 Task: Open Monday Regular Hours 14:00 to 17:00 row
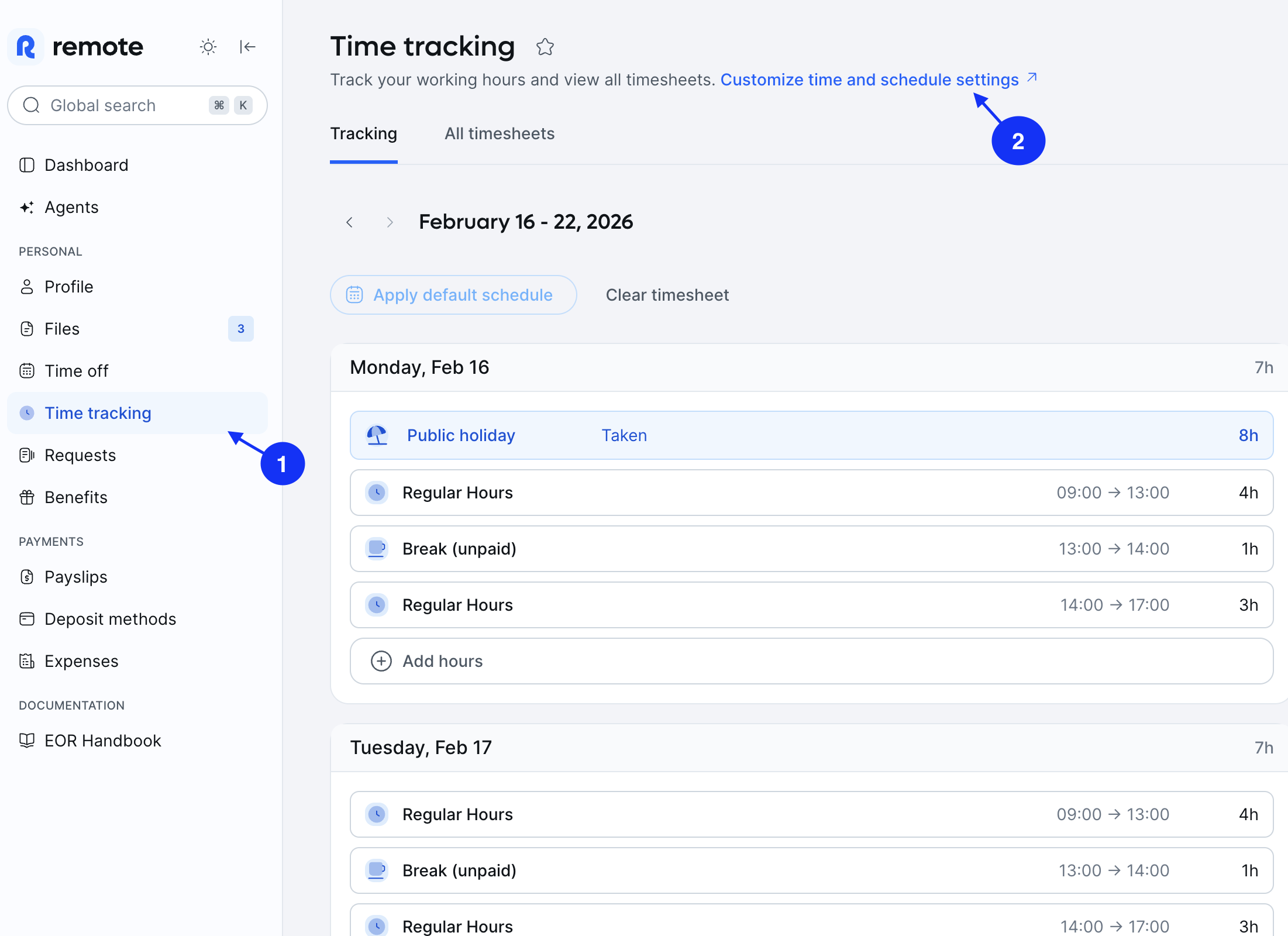[811, 605]
